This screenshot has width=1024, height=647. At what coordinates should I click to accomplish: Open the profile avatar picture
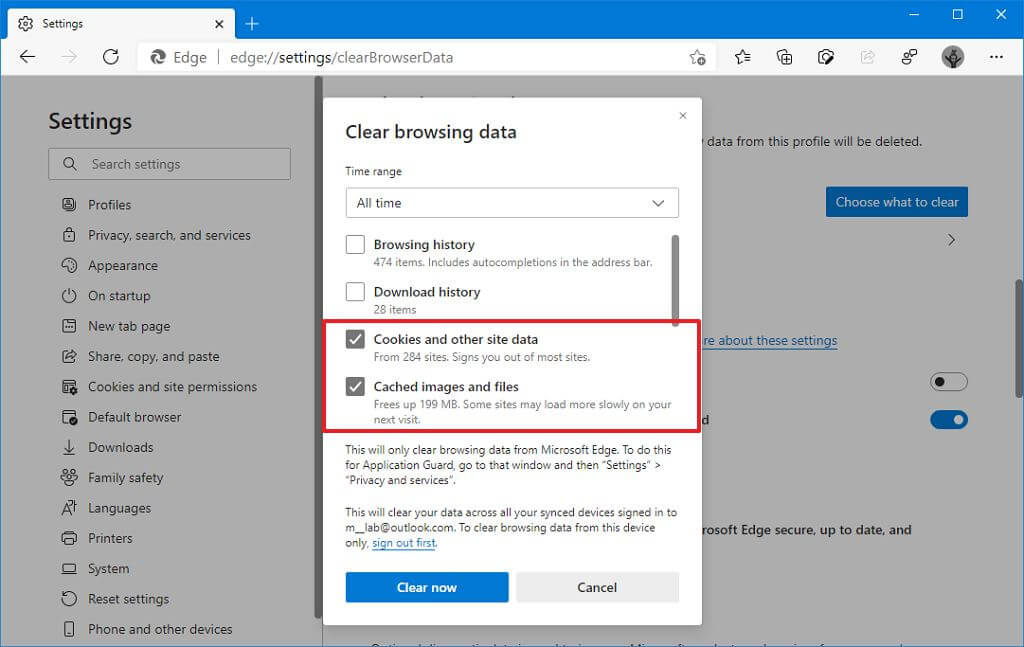coord(953,57)
